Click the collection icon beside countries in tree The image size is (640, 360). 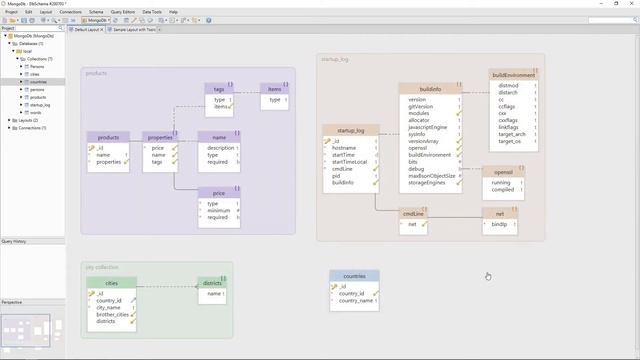[27, 82]
